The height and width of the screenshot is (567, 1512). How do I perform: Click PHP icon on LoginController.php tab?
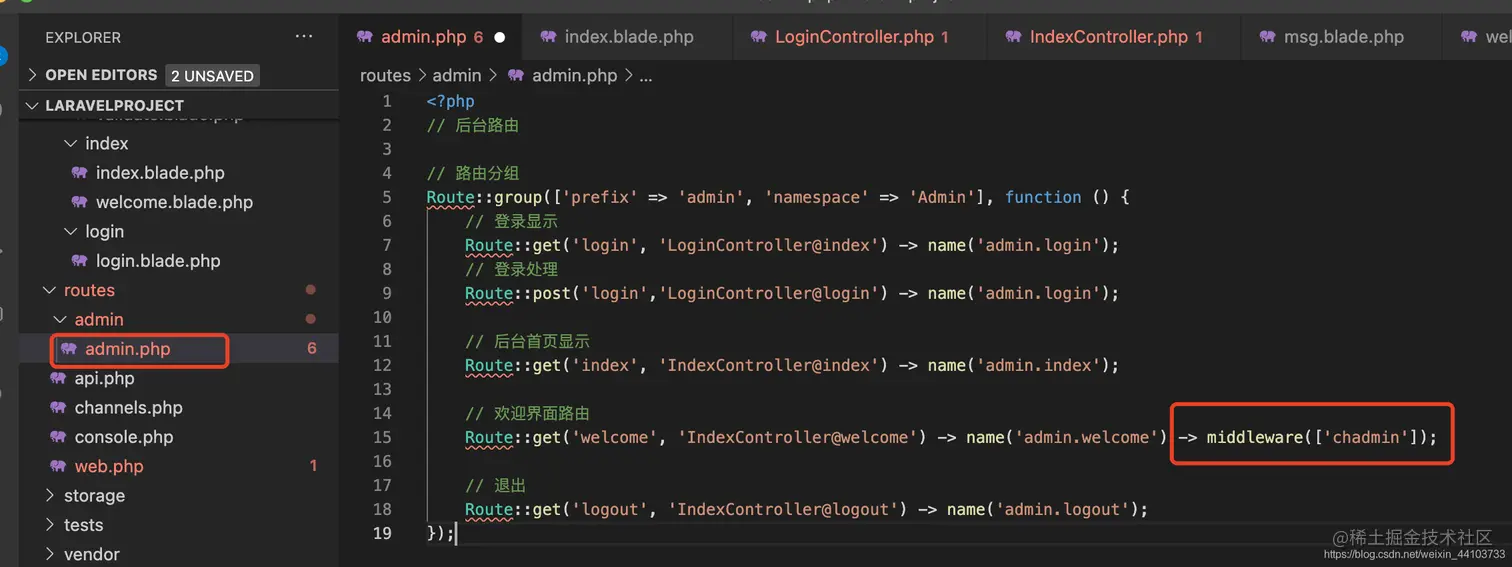pos(759,37)
